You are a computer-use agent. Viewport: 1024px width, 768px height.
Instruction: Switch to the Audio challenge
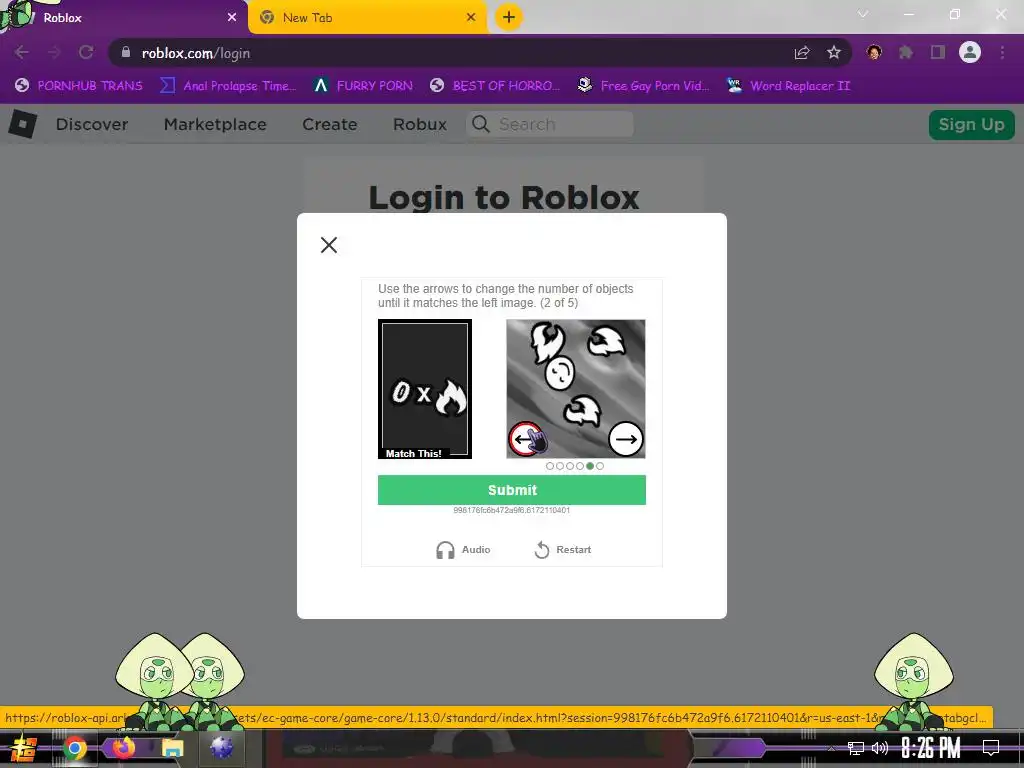(463, 550)
